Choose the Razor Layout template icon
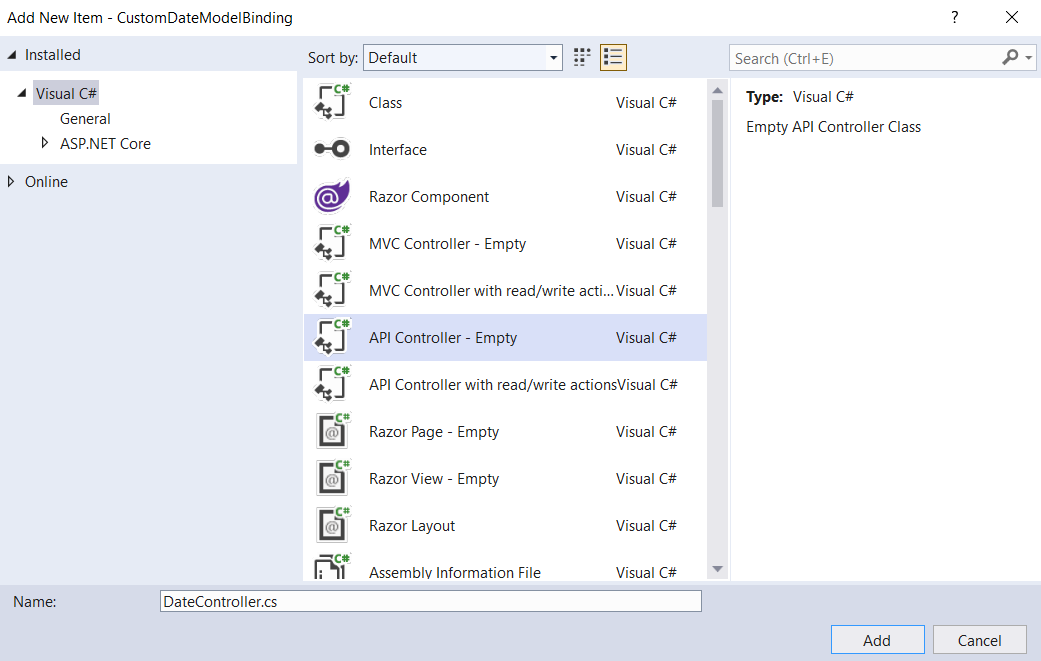The height and width of the screenshot is (661, 1041). [331, 525]
